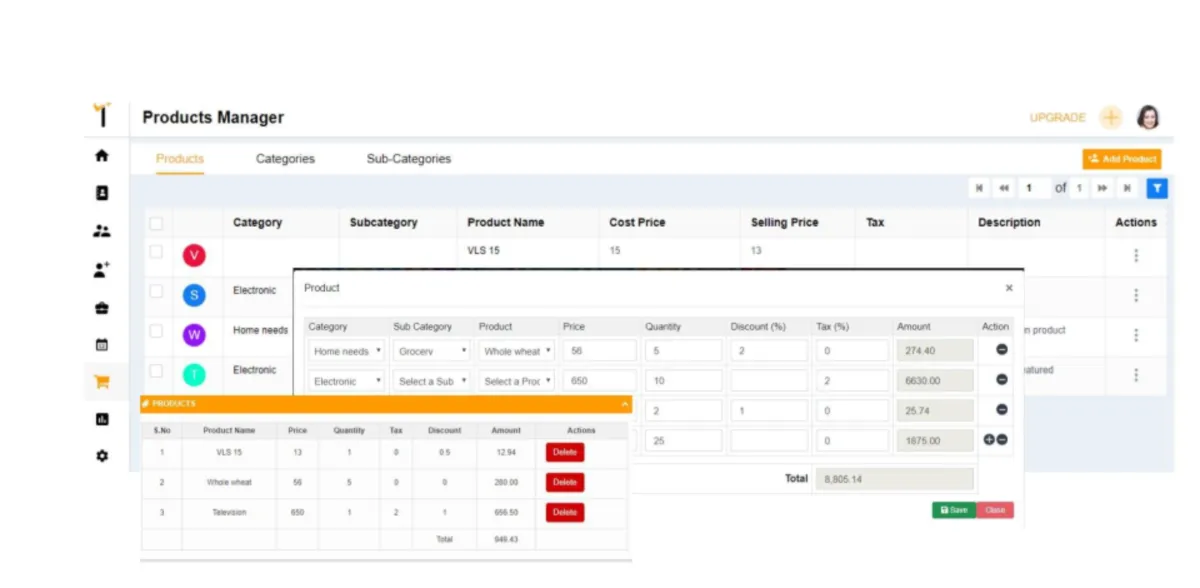Open the add-user sidebar icon

pyautogui.click(x=101, y=269)
